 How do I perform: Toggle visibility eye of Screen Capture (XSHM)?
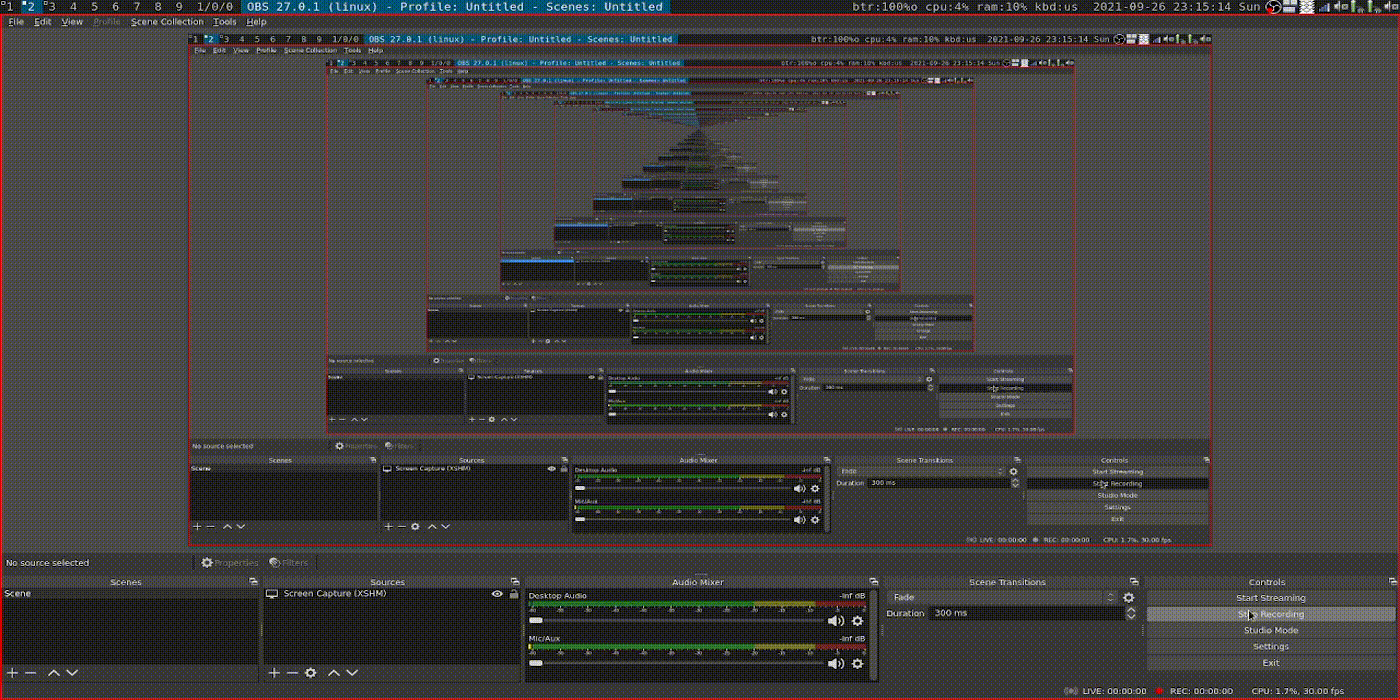point(497,594)
